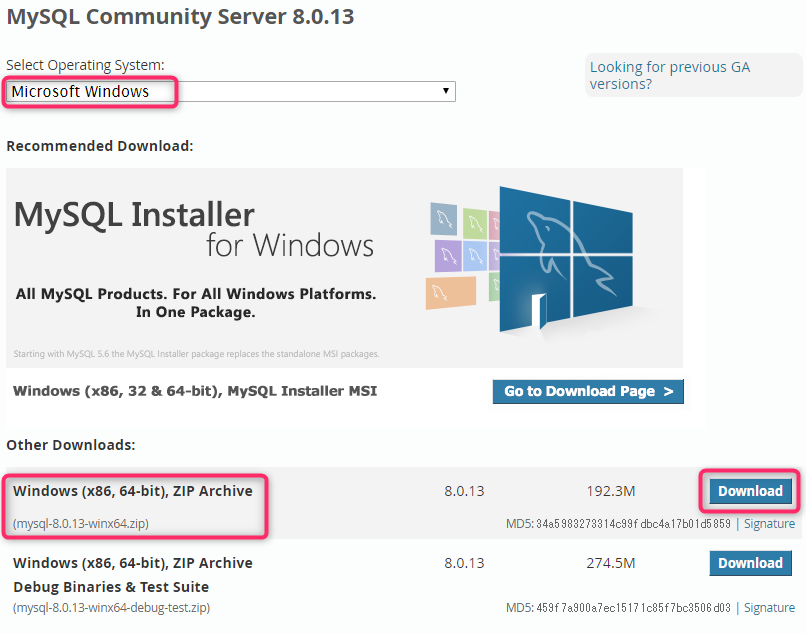Click the 'Recommended Download:' label
The image size is (806, 634).
point(100,146)
